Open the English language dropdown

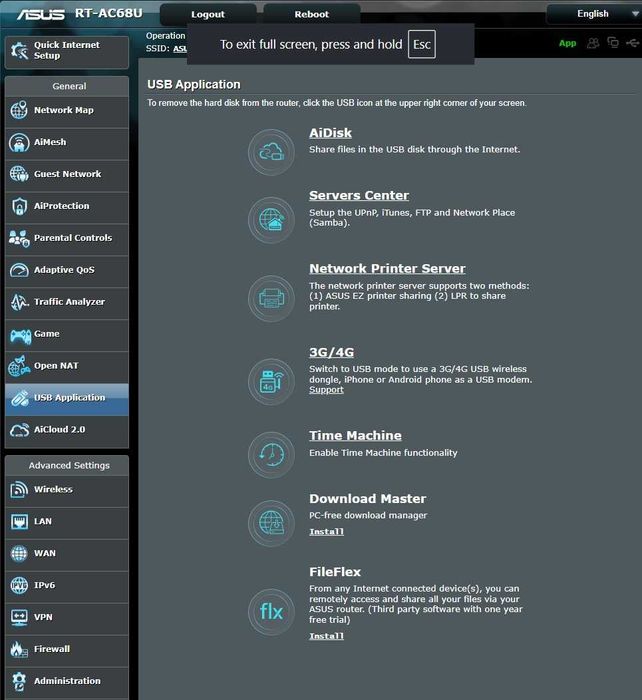pos(594,14)
